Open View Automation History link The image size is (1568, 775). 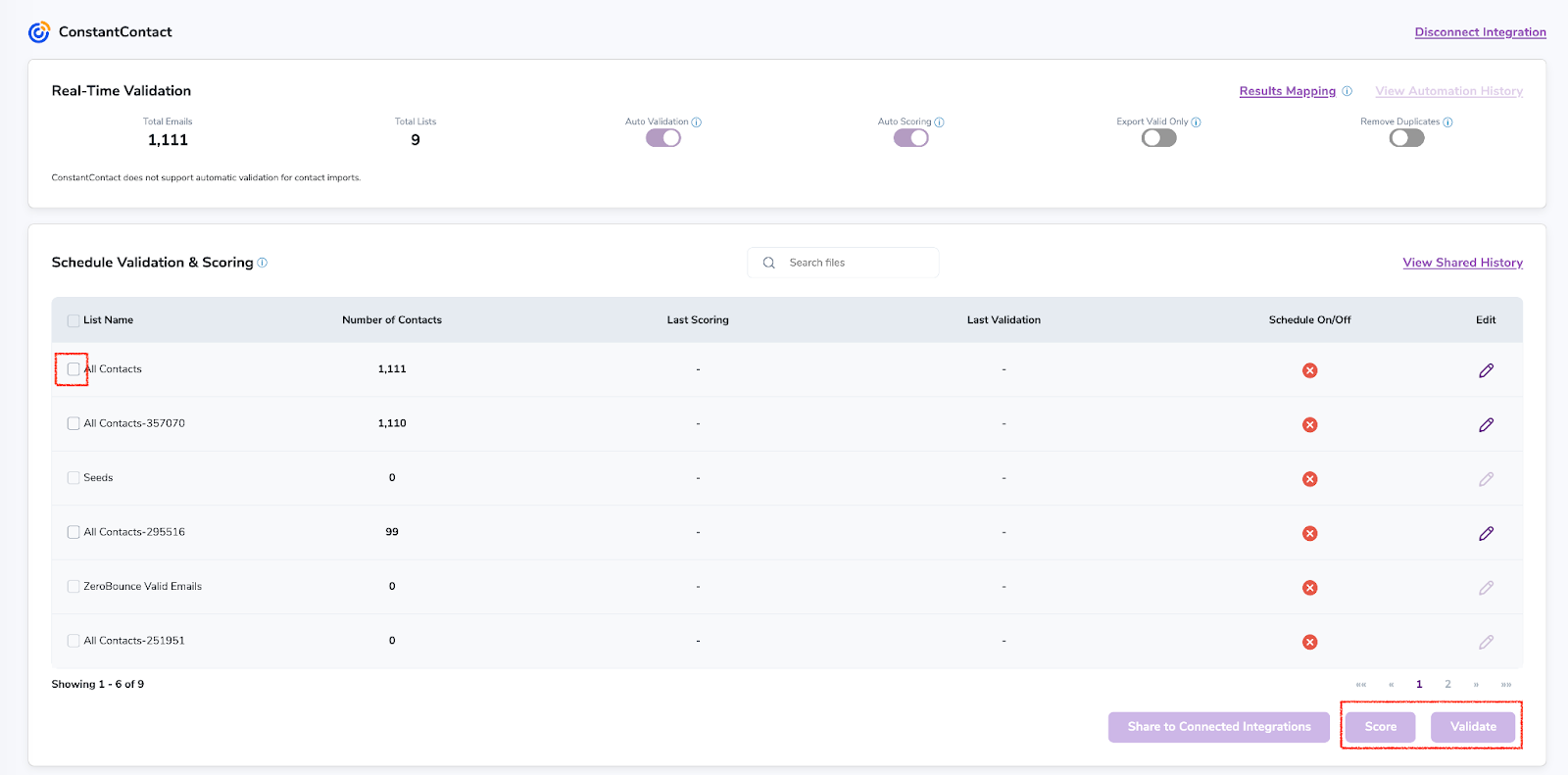tap(1448, 91)
